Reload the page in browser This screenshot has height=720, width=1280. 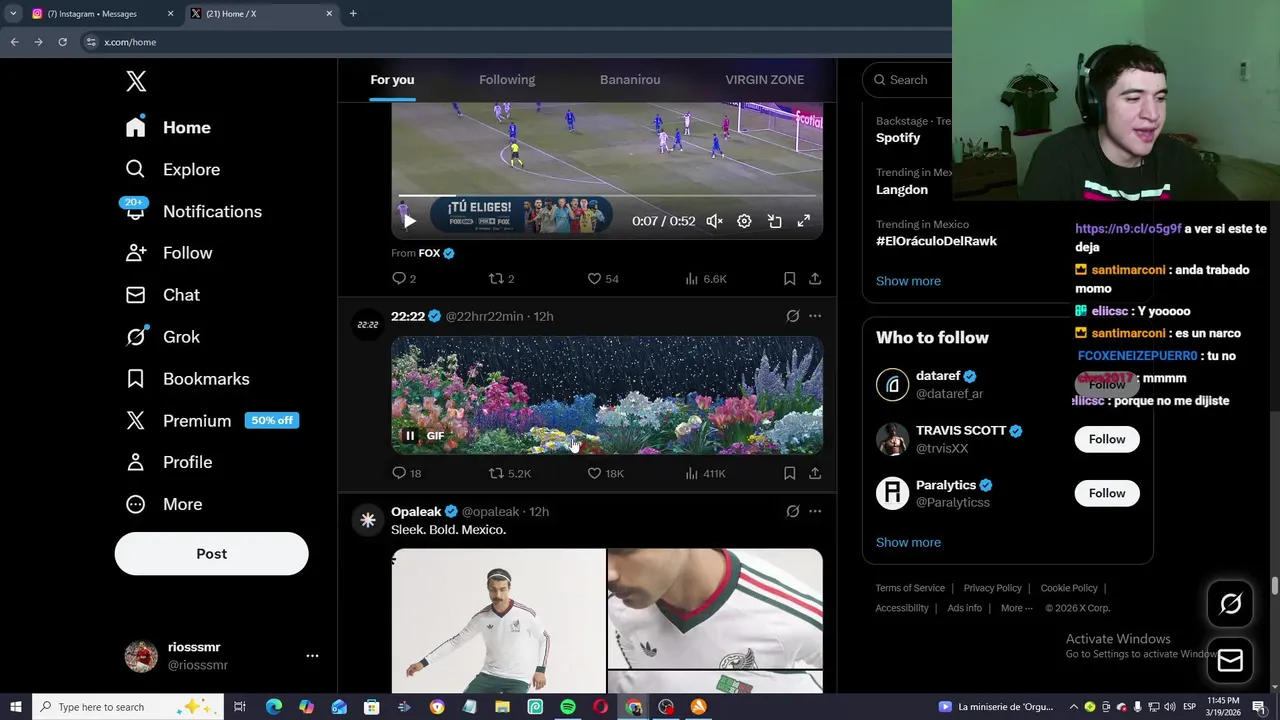(62, 42)
